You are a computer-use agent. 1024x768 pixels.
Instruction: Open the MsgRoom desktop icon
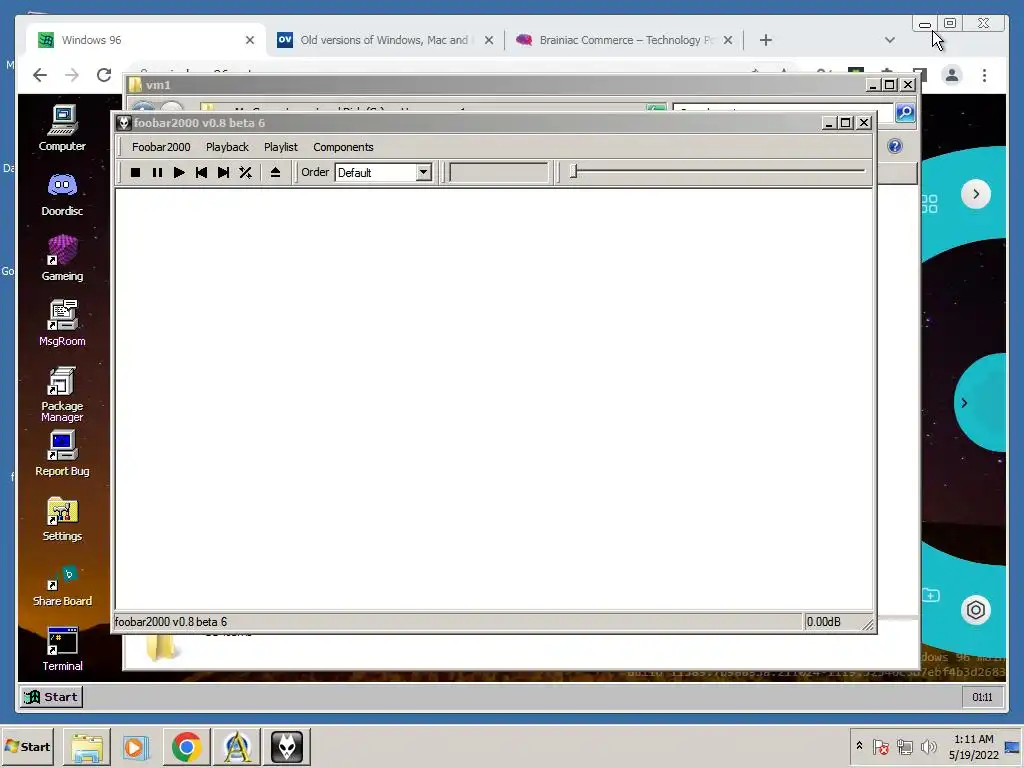tap(62, 323)
